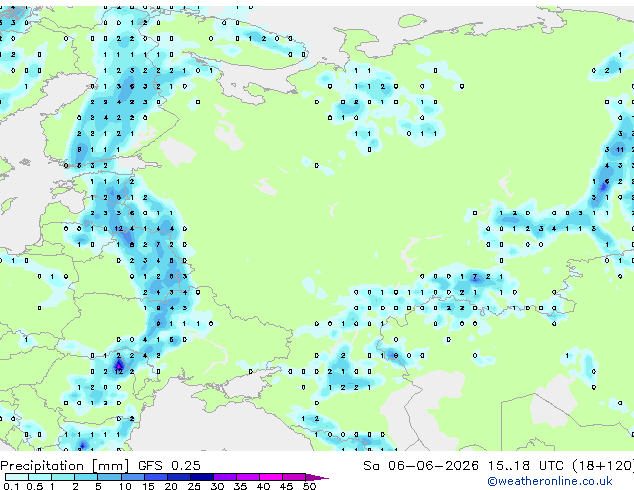Click the 0.5–1 mm legend color box
The width and height of the screenshot is (634, 490).
(x=40, y=477)
